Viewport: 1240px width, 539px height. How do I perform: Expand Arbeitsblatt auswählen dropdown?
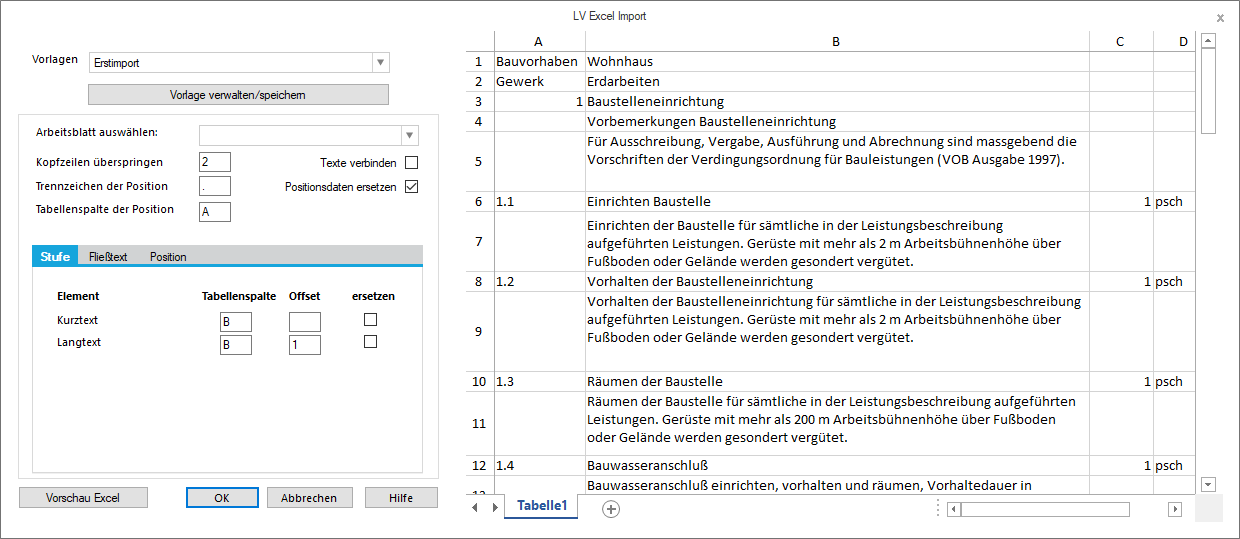point(409,135)
